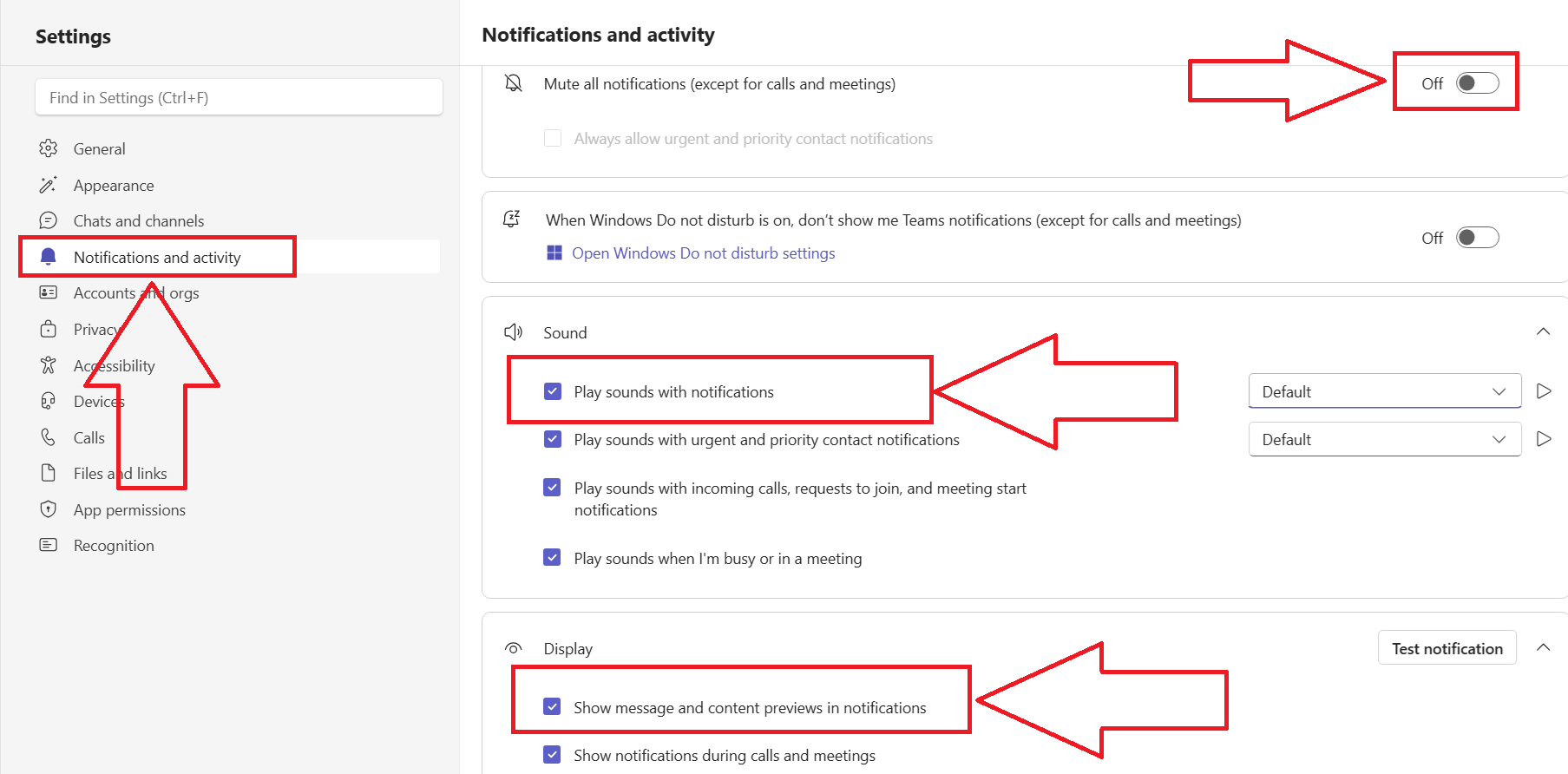The image size is (1568, 774).
Task: Uncheck Play sounds with incoming calls checkbox
Action: (553, 488)
